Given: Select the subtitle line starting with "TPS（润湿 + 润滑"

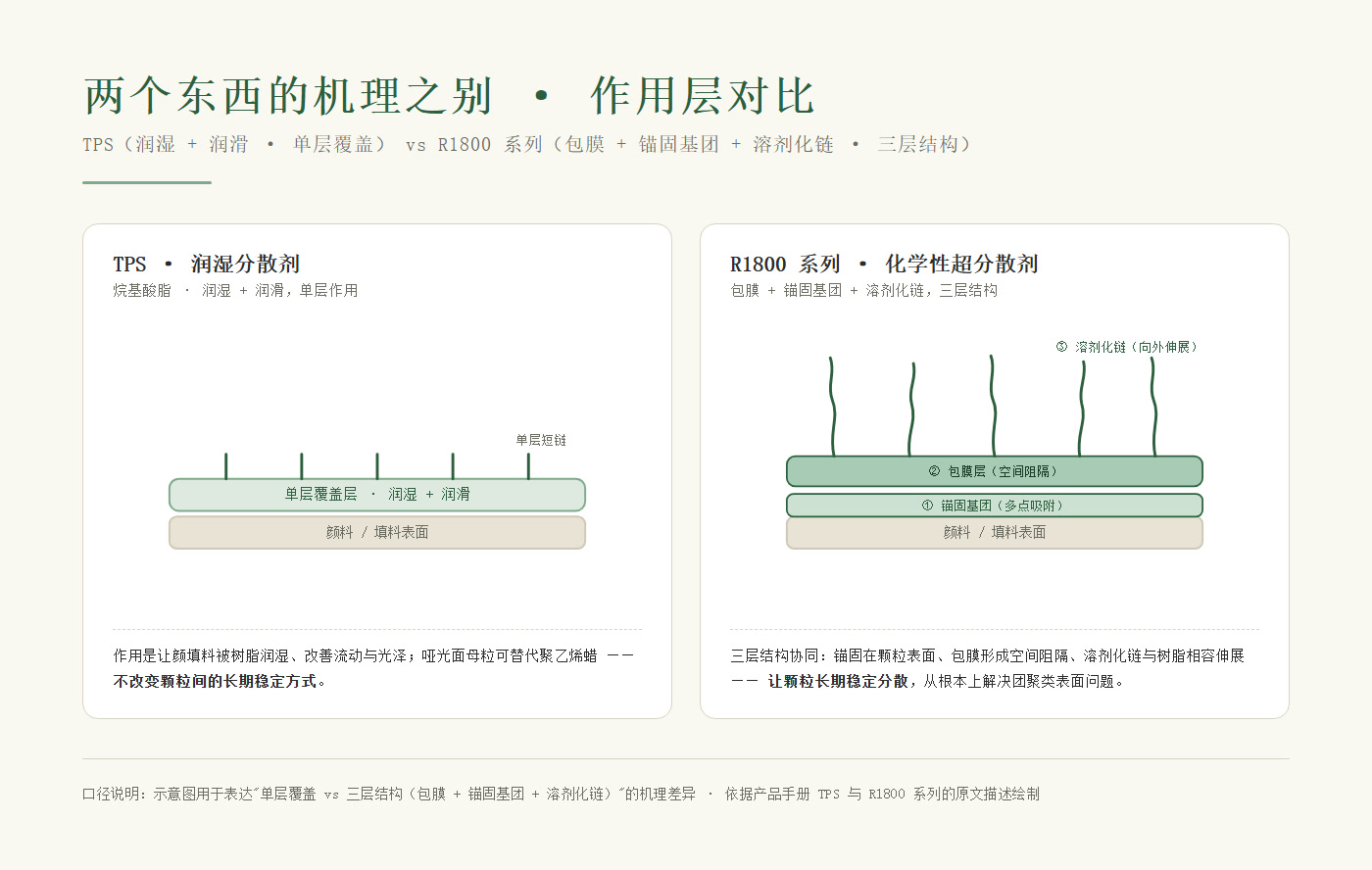Looking at the screenshot, I should click(527, 145).
